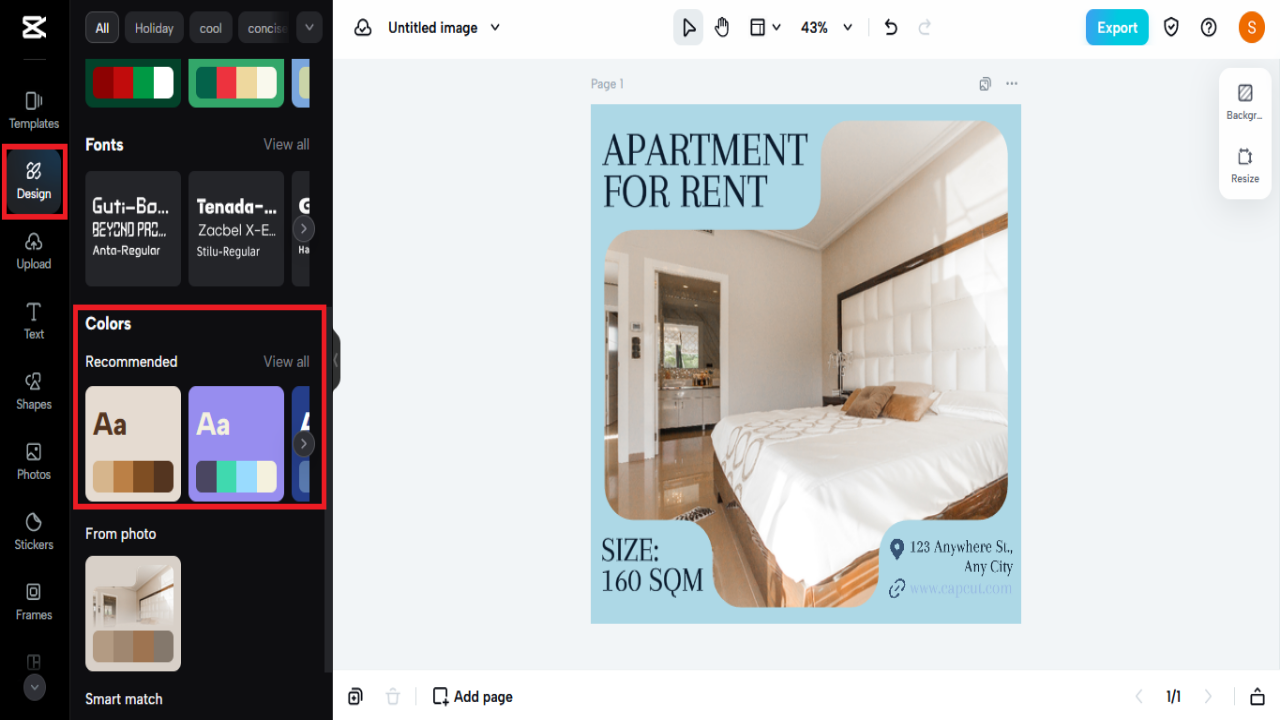Select the Hand tool in the top toolbar
This screenshot has width=1280, height=720.
[722, 27]
